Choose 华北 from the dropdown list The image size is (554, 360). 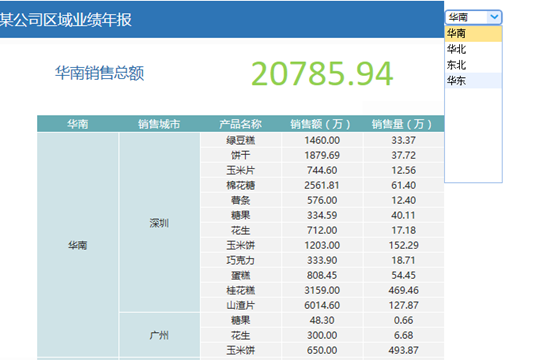pos(473,49)
